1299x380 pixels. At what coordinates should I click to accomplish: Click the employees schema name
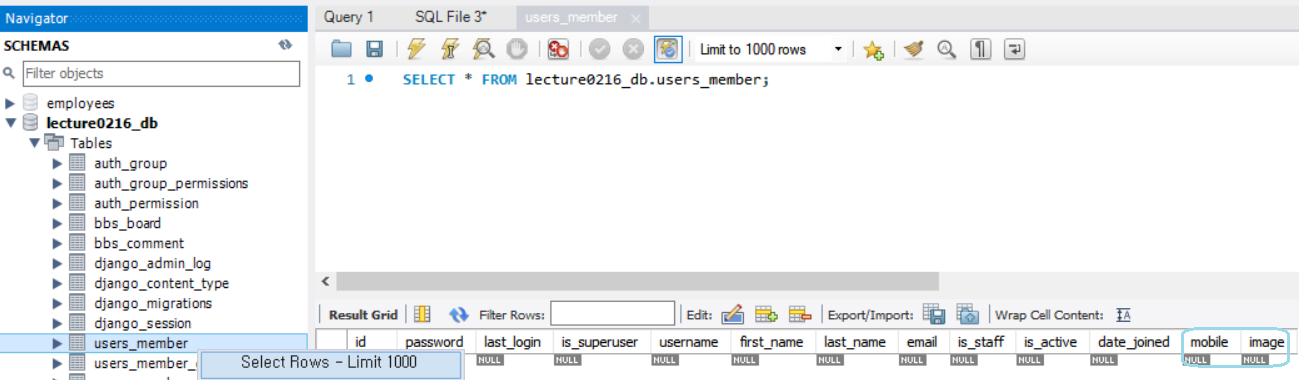(x=80, y=103)
